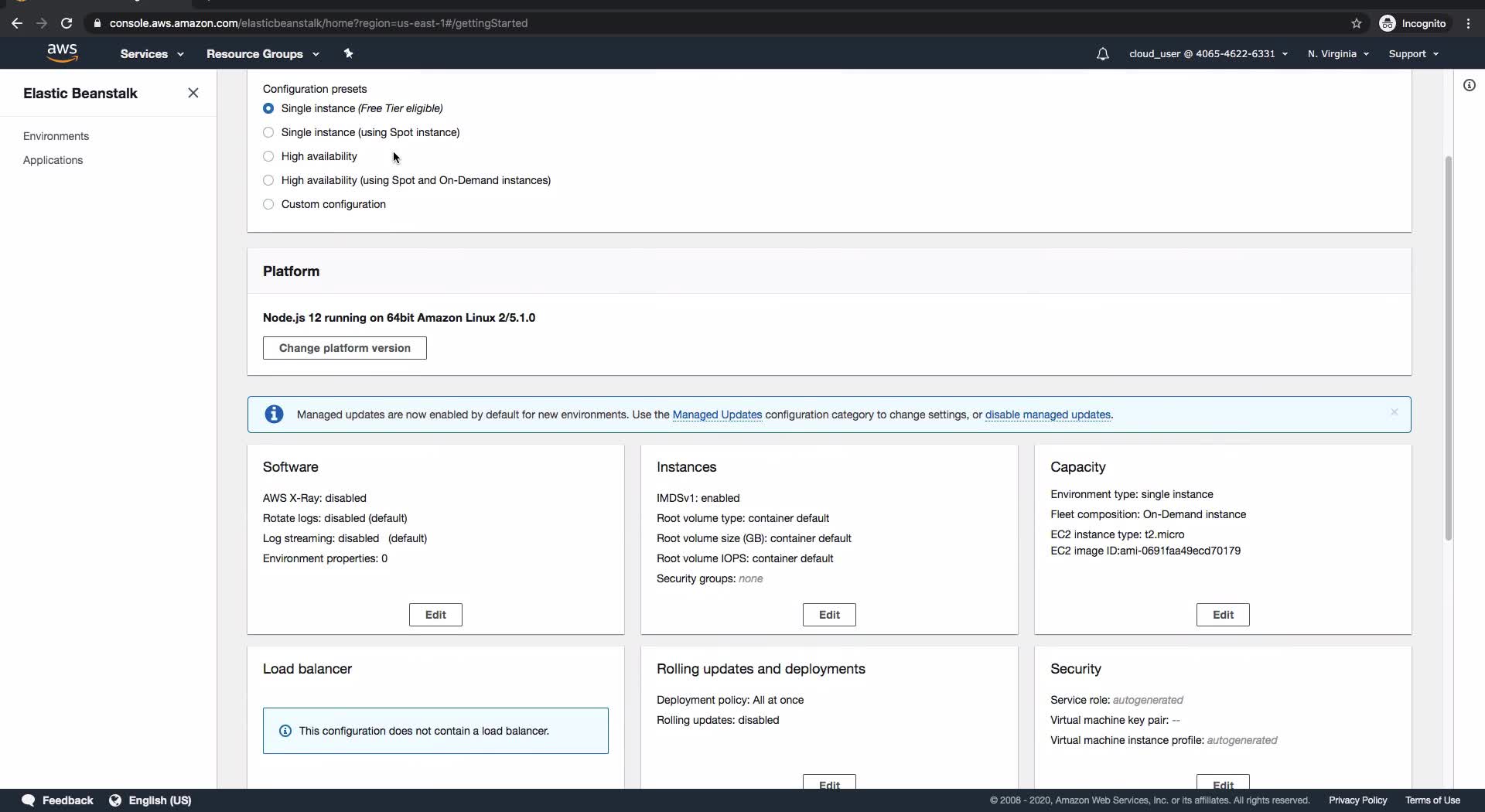Click the no load balancer notice
Screen dimensions: 1485x812
click(435, 731)
